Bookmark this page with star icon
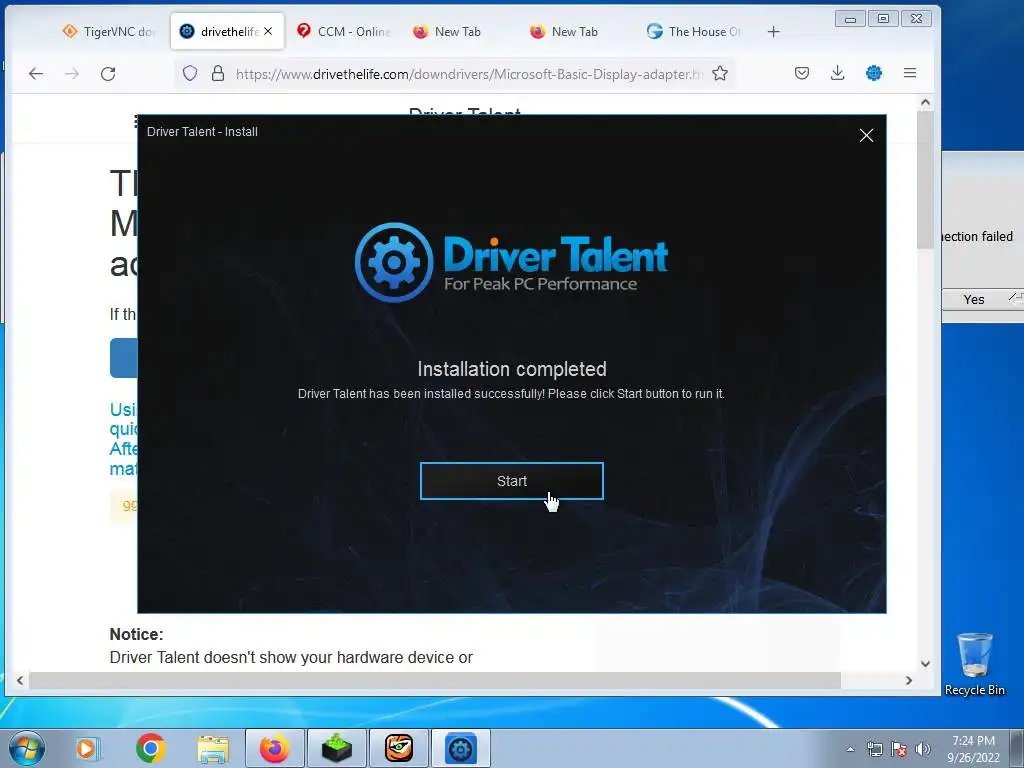 [720, 73]
